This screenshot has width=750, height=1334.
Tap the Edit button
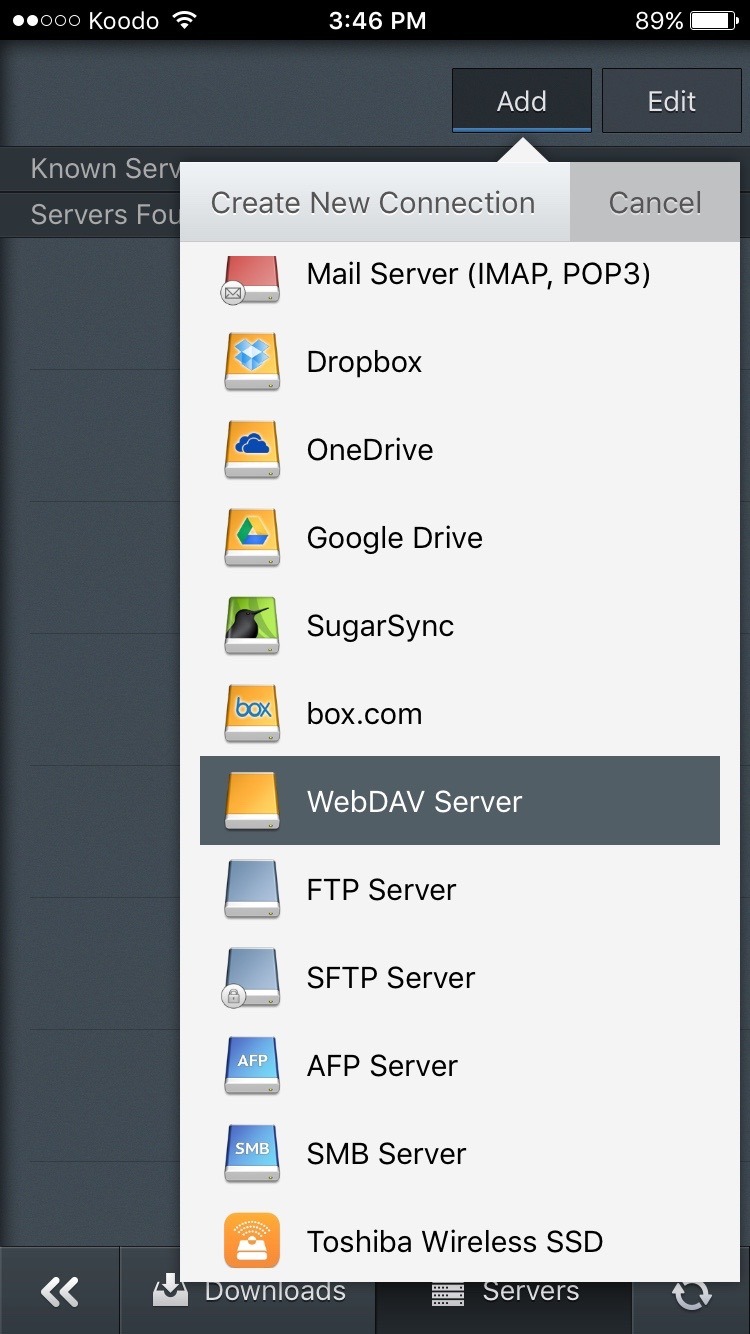(672, 100)
